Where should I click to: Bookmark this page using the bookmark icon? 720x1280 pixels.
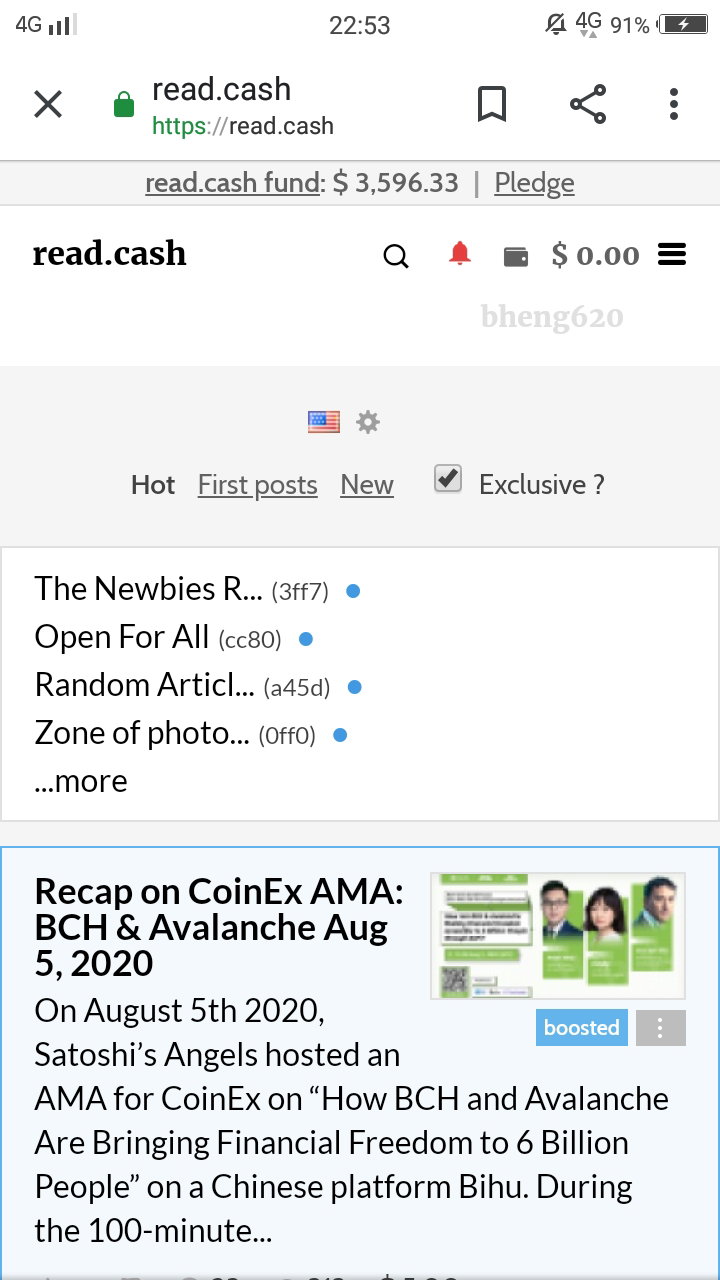point(491,104)
